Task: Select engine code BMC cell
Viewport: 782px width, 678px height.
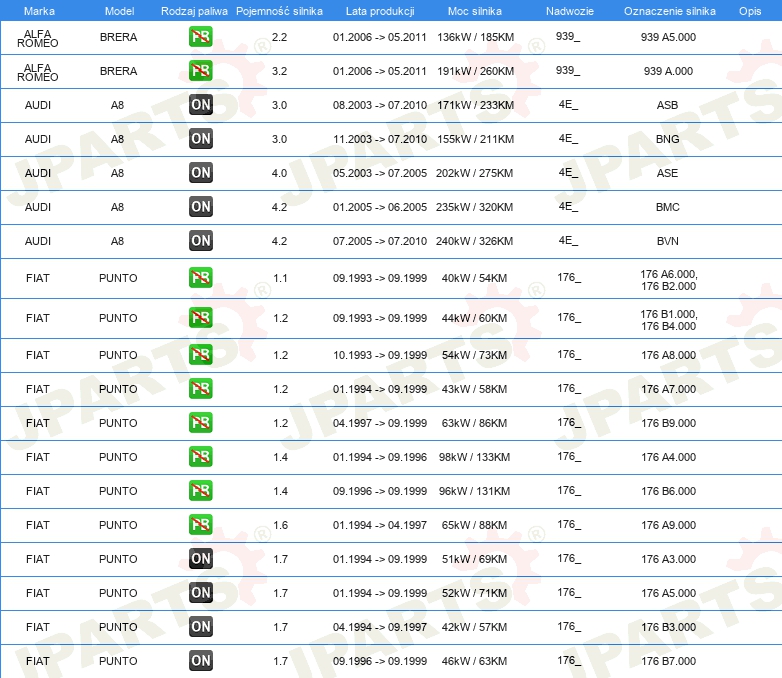Action: [667, 207]
